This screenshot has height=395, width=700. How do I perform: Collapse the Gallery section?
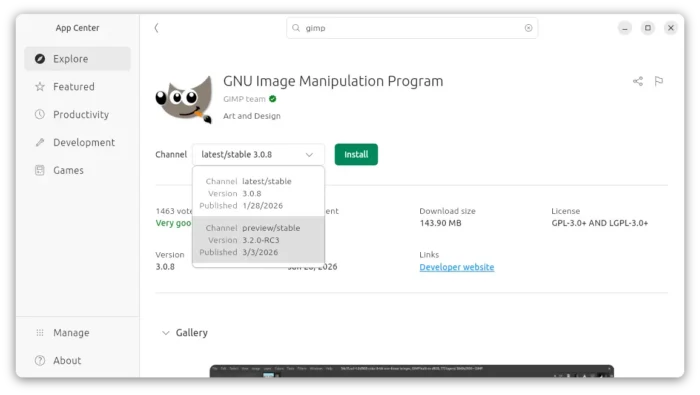[x=166, y=333]
